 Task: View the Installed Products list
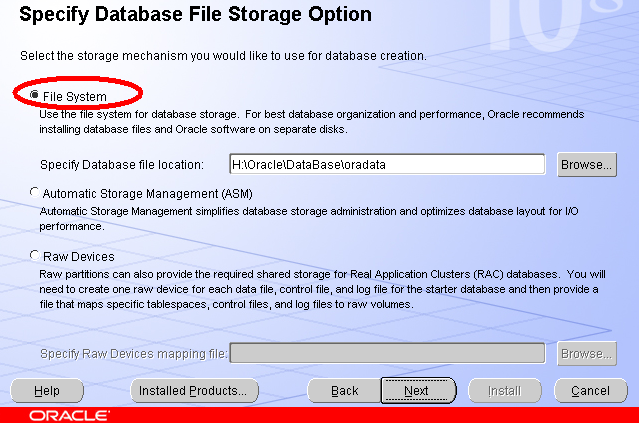194,391
